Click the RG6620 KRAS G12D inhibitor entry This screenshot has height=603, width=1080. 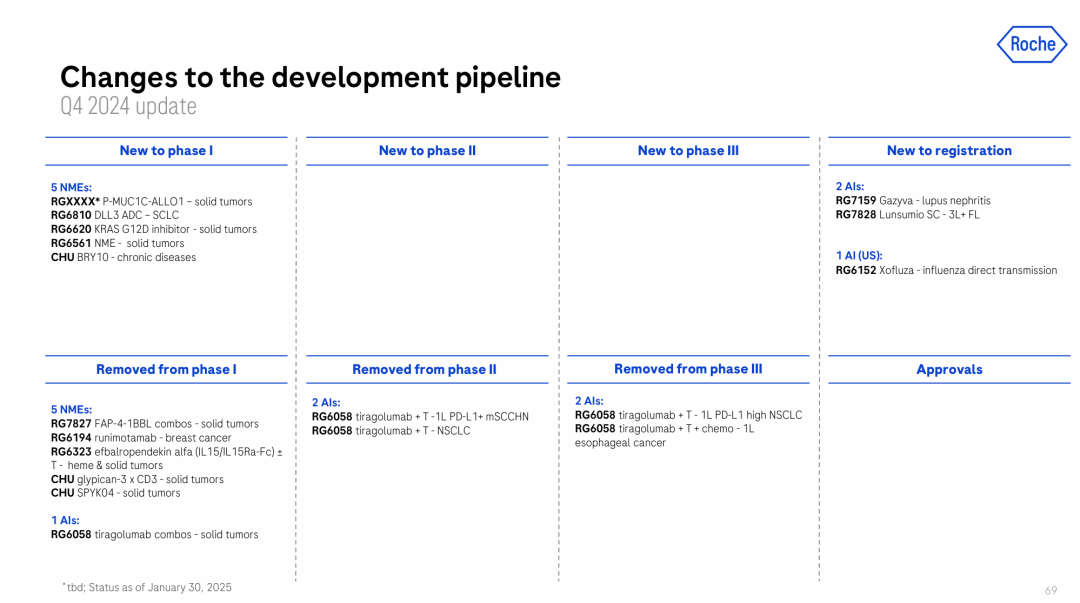153,229
